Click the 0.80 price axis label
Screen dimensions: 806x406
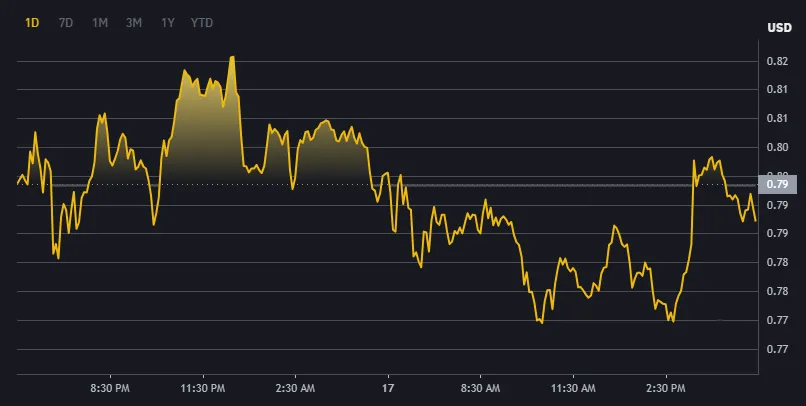(x=778, y=147)
